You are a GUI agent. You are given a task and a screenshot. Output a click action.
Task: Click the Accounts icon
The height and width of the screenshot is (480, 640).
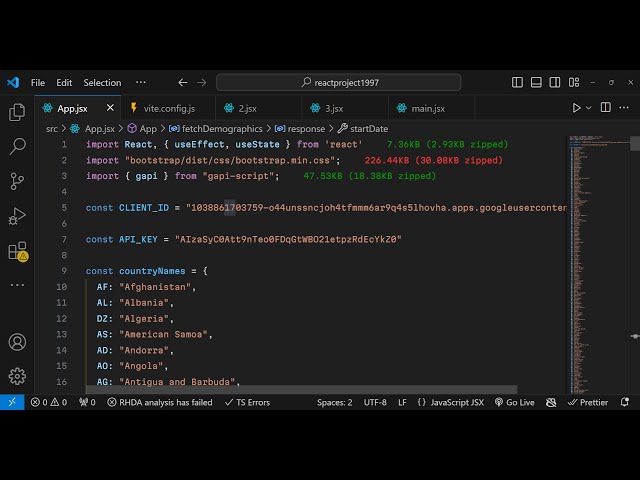[17, 342]
